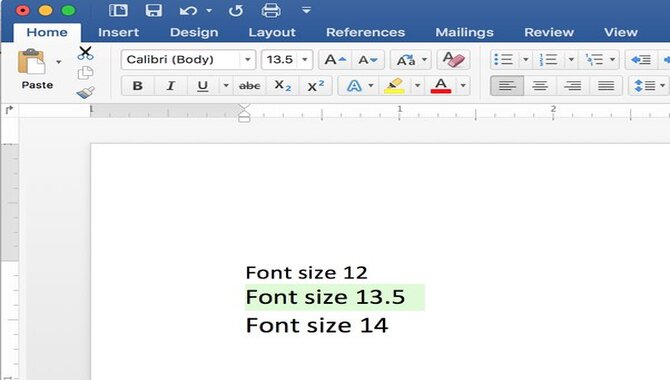Expand the 13.5 font size dropdown

305,59
